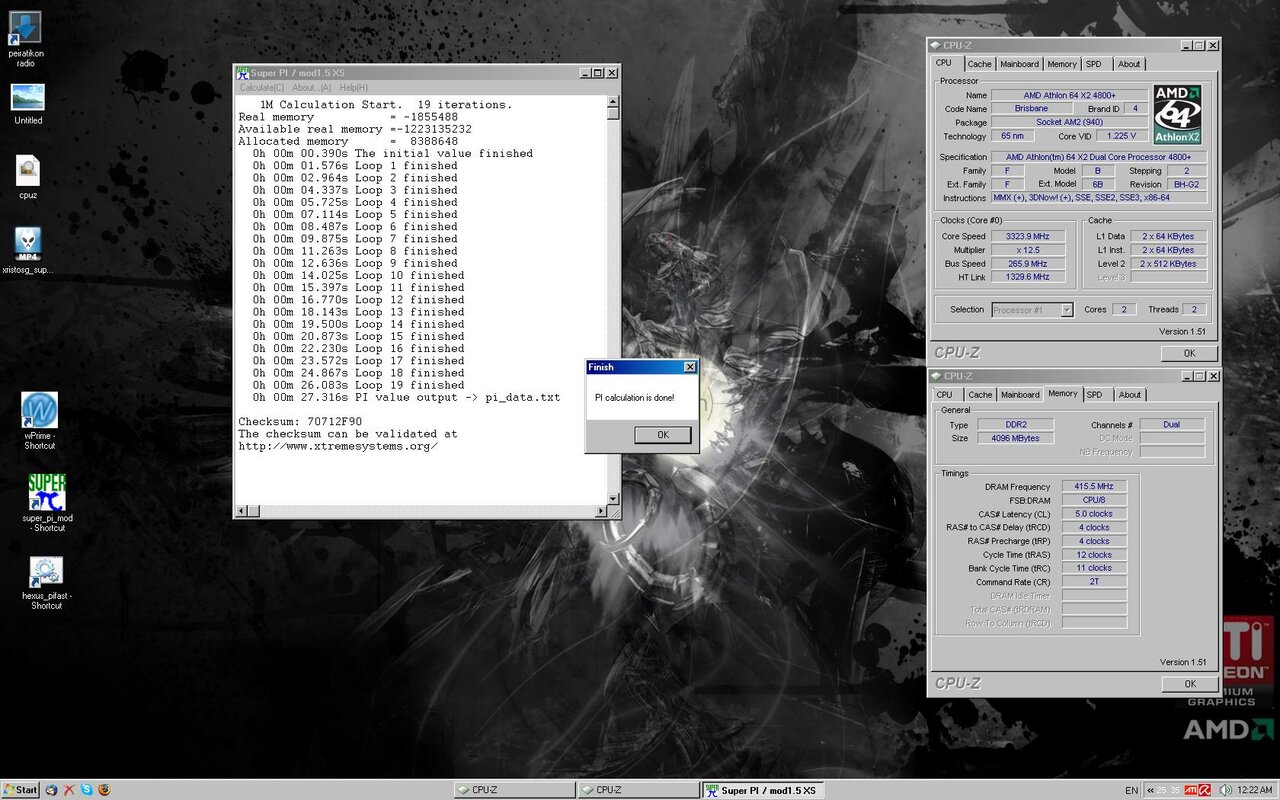The image size is (1280, 800).
Task: Switch to SPD tab in upper CPU-Z window
Action: click(1094, 64)
